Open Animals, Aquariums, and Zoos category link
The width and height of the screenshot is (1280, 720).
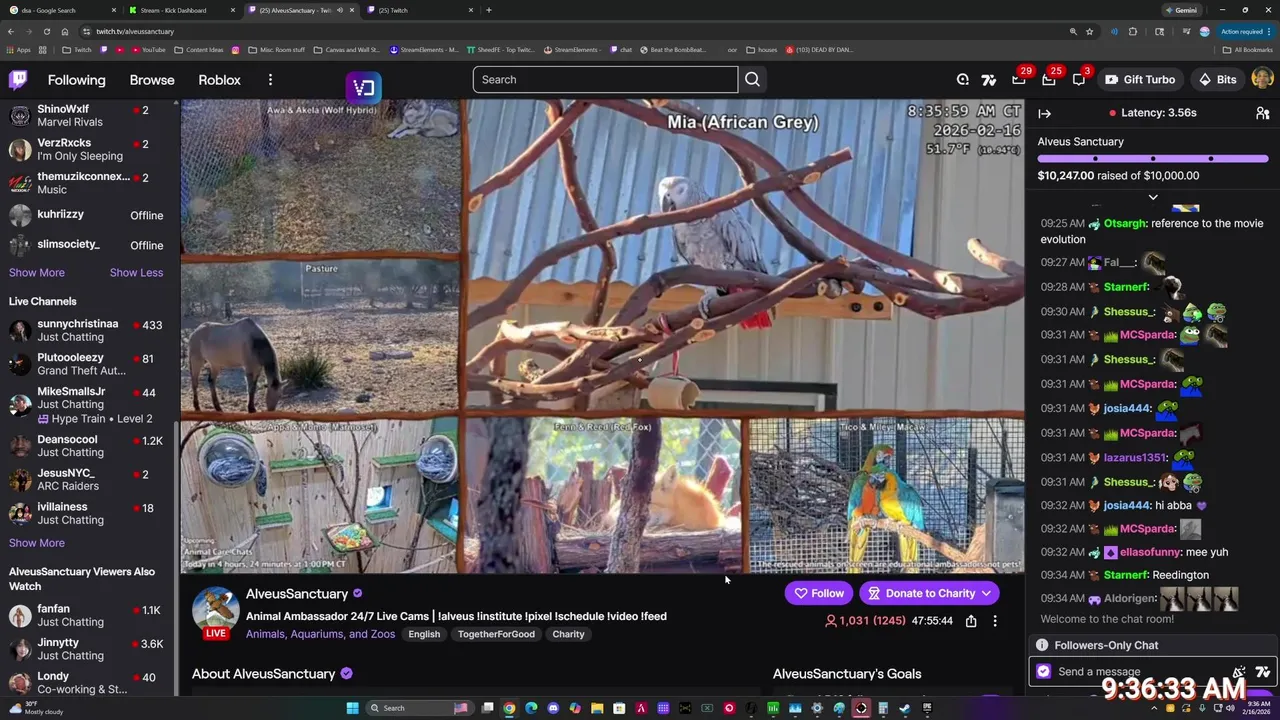[320, 634]
